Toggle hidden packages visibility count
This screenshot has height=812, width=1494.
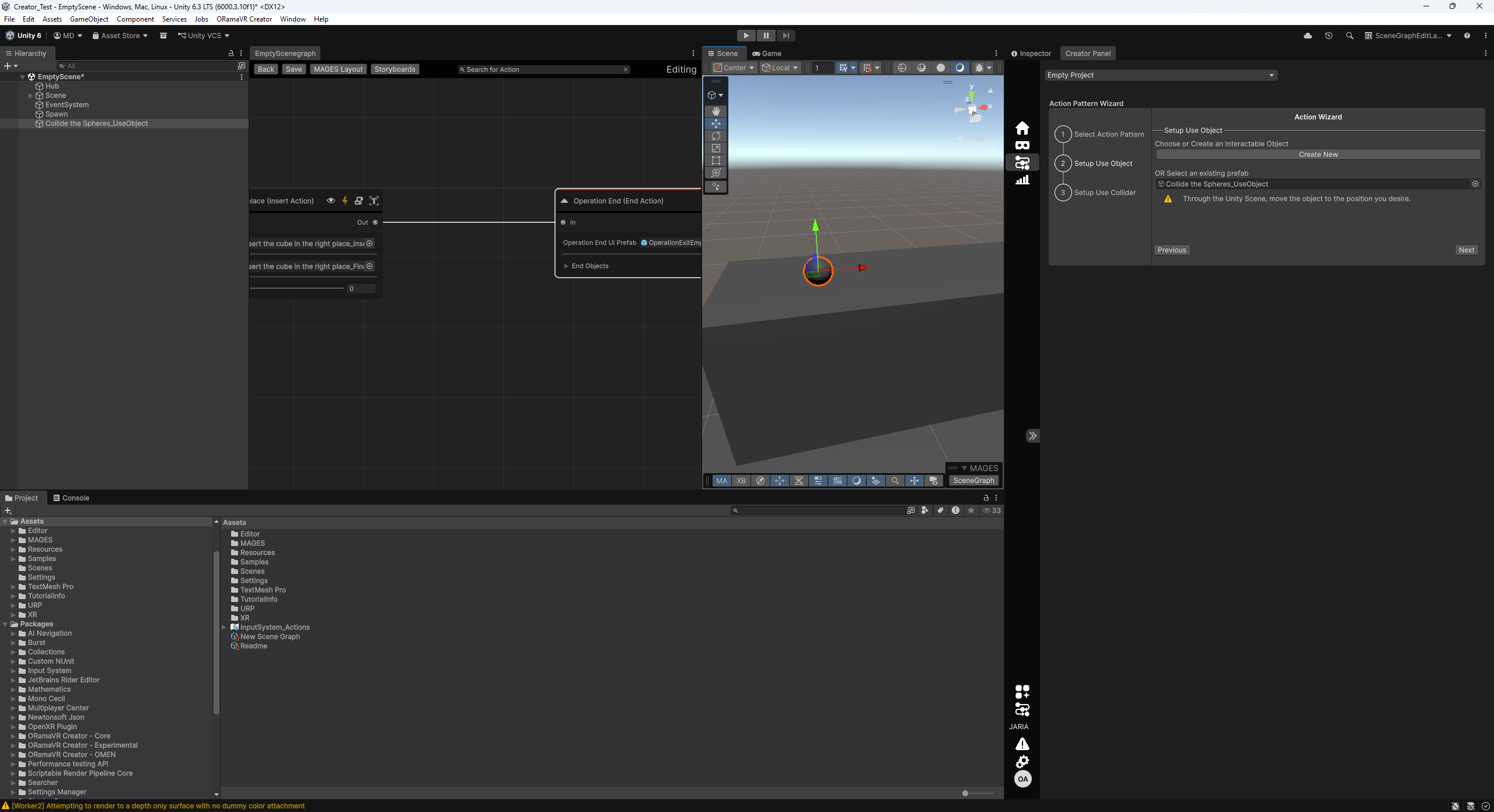coord(992,510)
